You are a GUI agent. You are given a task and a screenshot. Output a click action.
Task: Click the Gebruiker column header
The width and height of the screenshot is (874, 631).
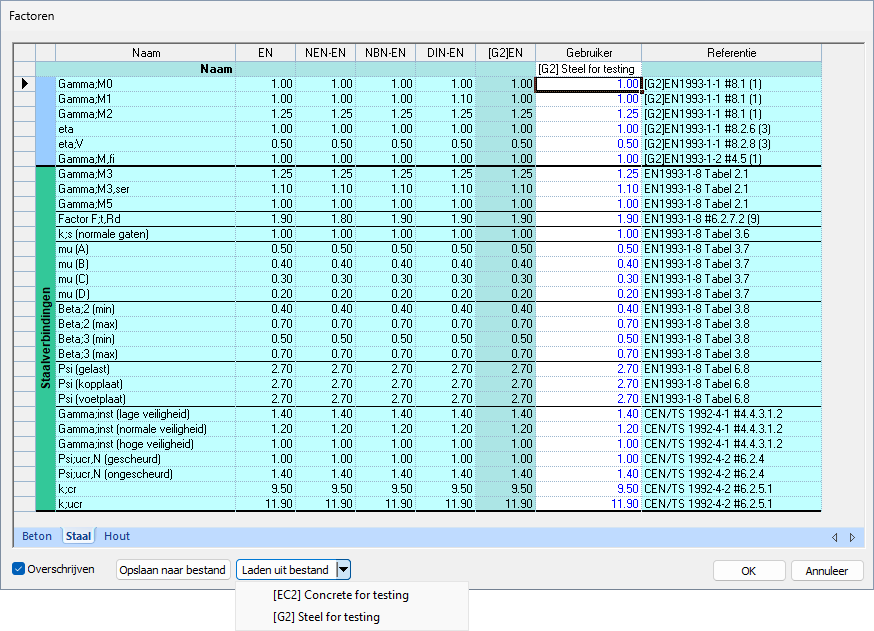tap(589, 53)
